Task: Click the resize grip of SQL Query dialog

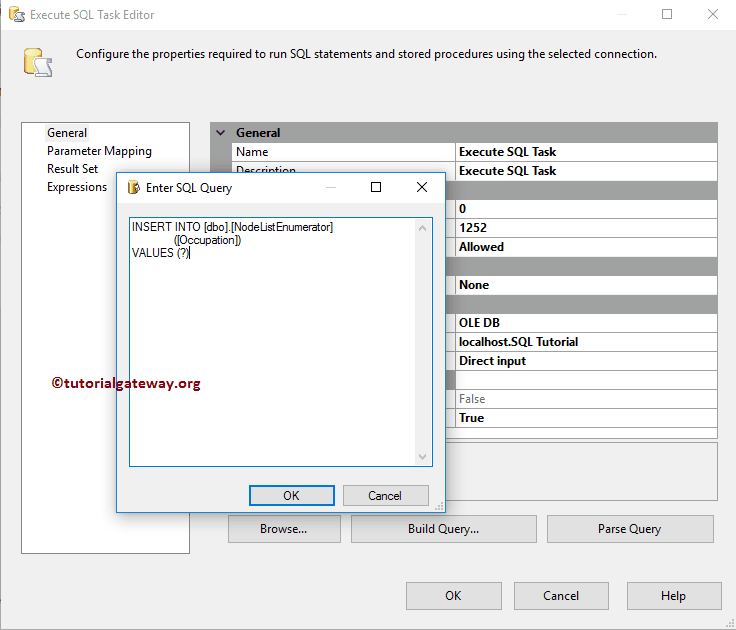Action: [439, 507]
